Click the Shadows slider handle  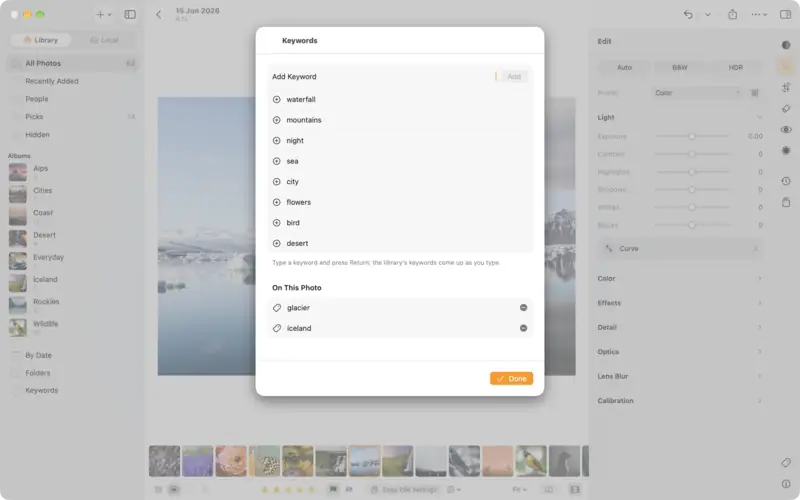point(692,189)
